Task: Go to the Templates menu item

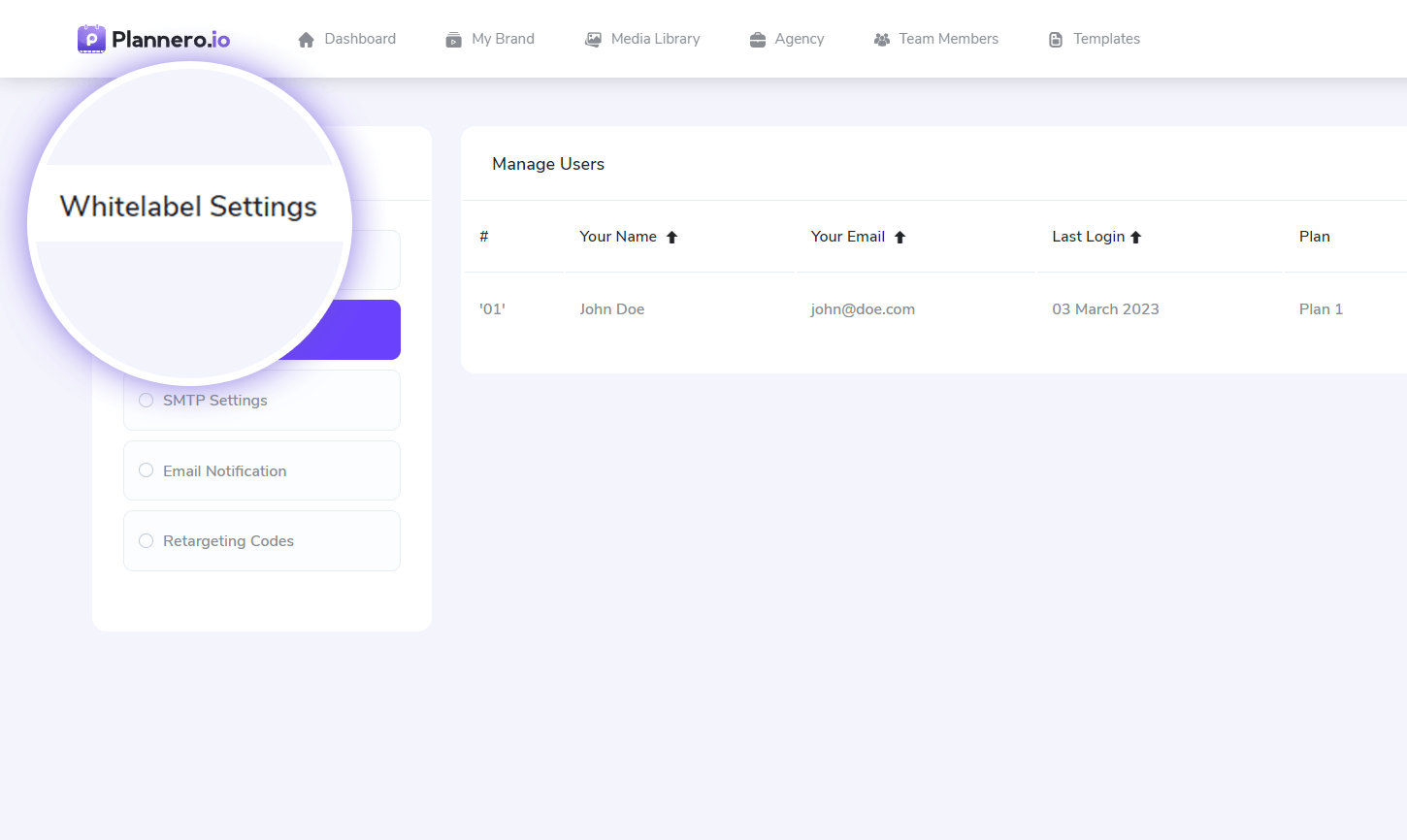Action: (1106, 39)
